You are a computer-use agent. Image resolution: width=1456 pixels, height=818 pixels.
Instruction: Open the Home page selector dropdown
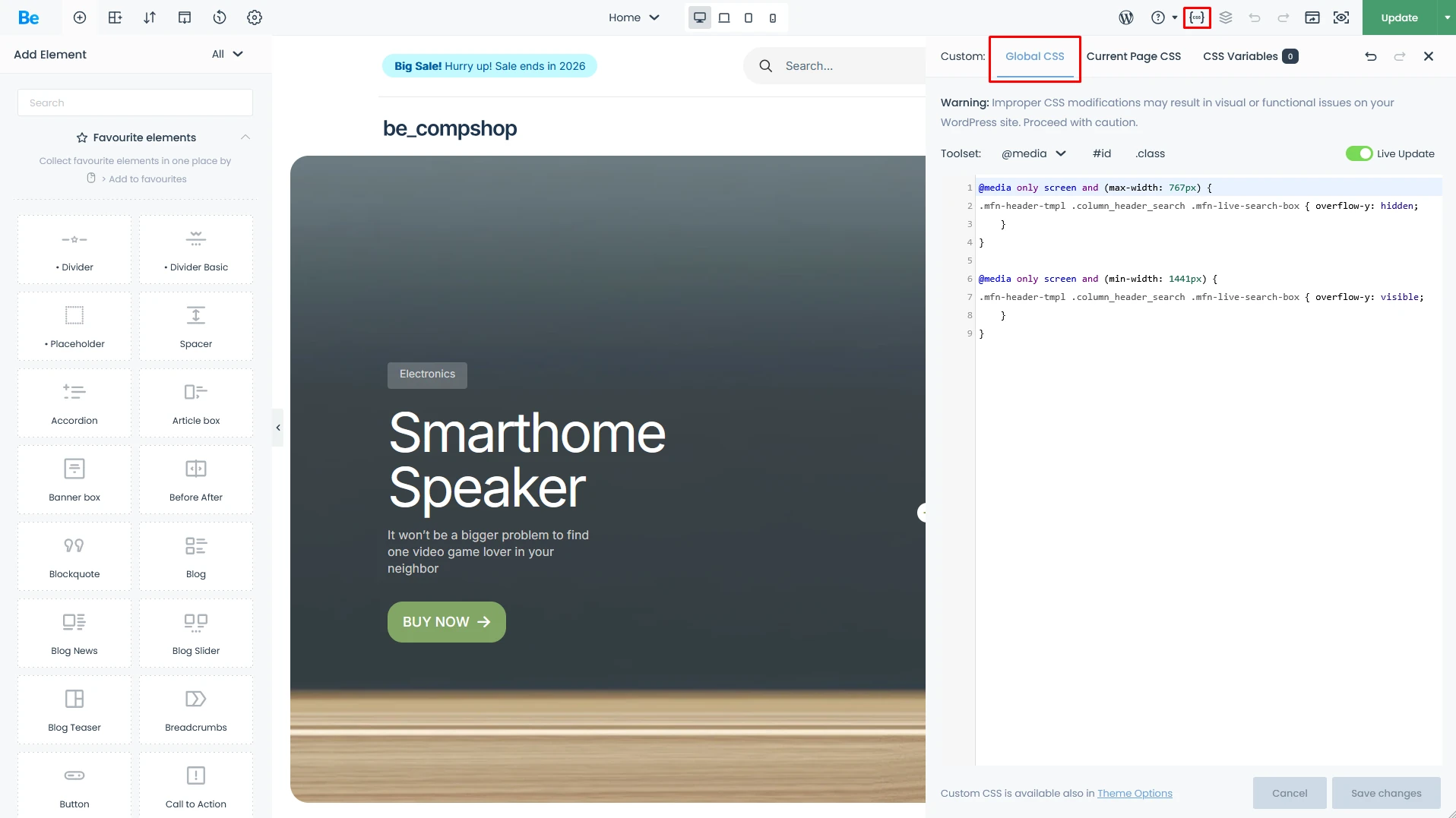634,17
